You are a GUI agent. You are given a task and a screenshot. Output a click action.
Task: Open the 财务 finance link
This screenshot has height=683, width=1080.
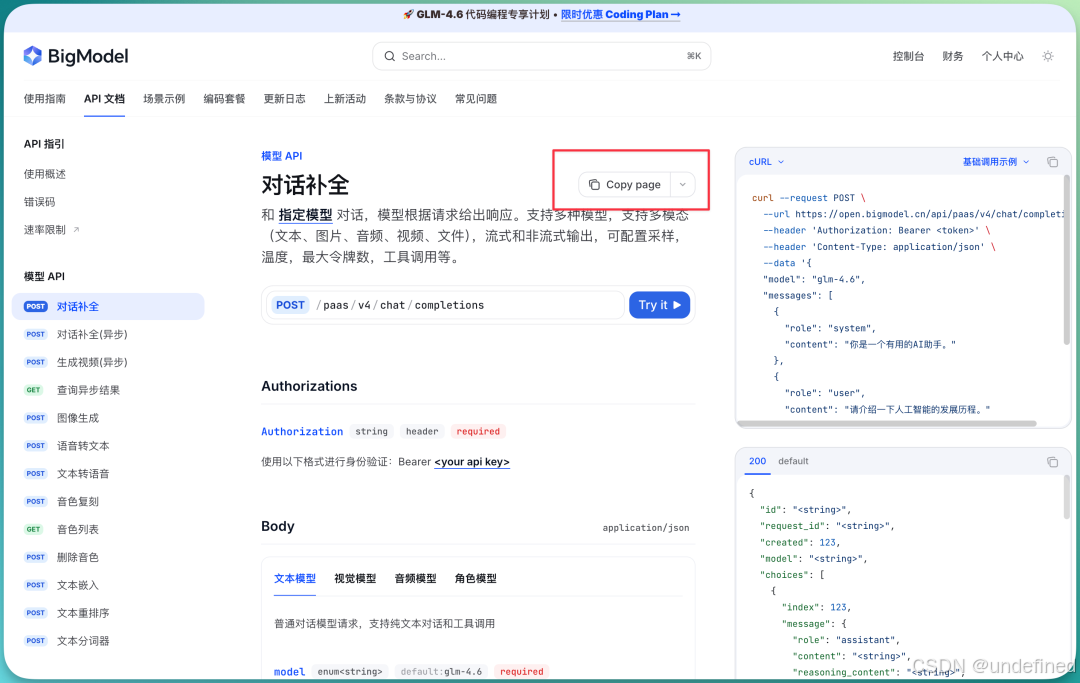[953, 56]
